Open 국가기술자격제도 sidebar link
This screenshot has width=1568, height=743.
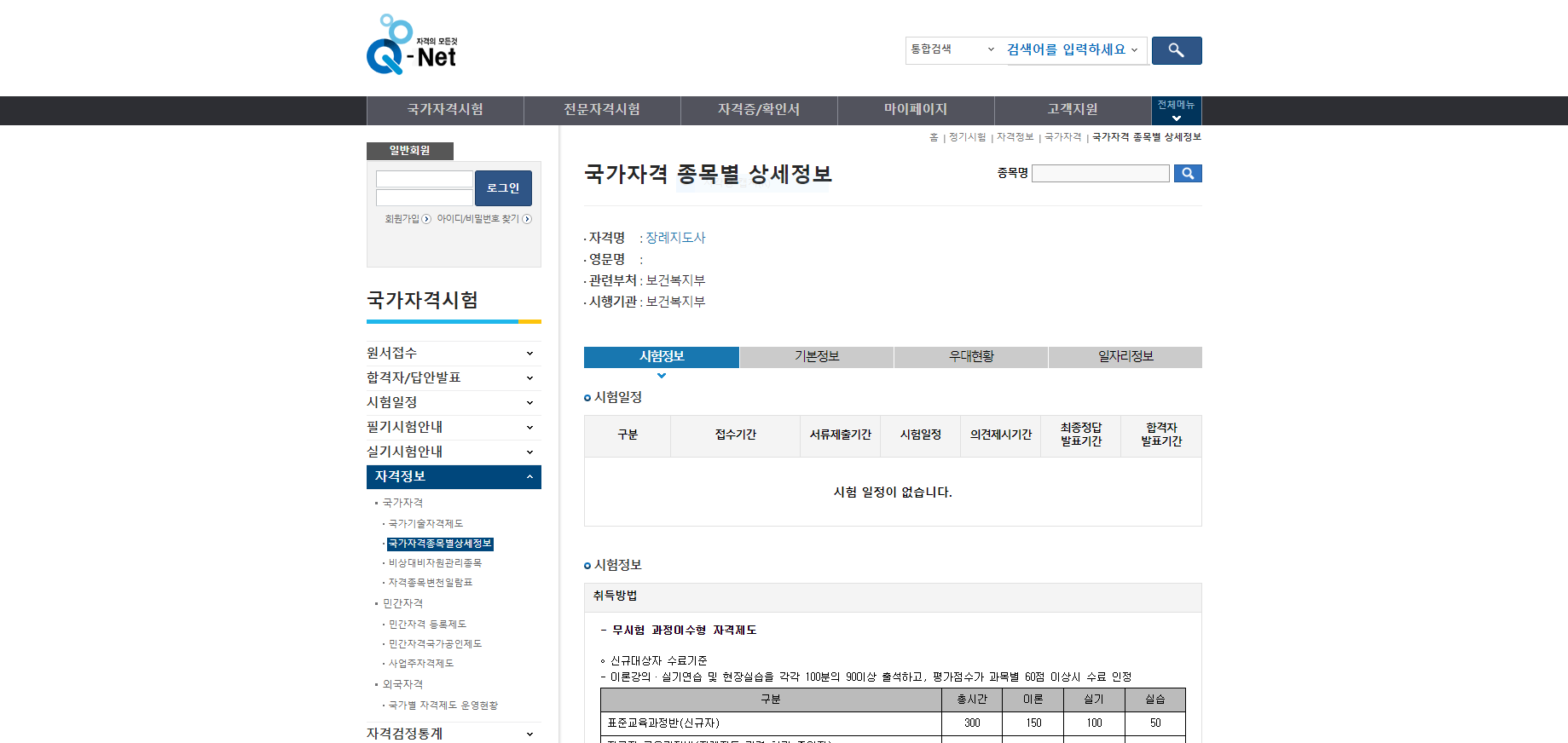click(x=425, y=524)
